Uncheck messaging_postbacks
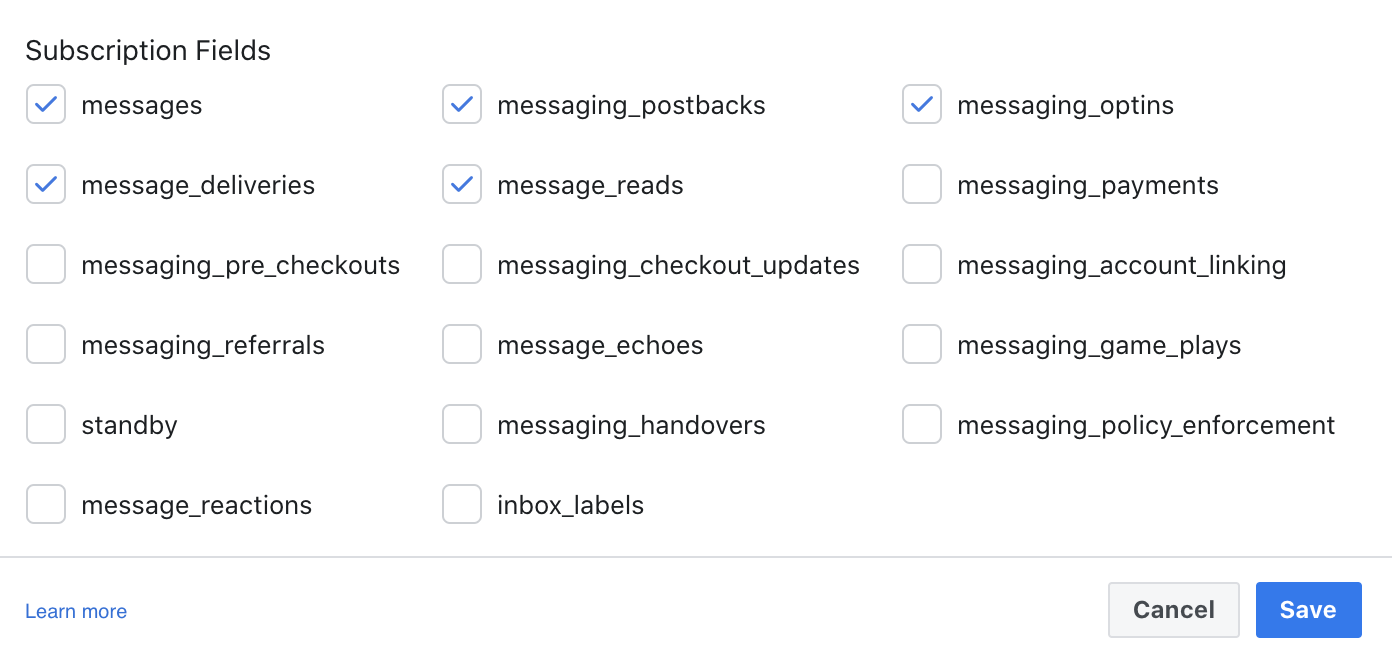Viewport: 1392px width, 658px height. [462, 104]
